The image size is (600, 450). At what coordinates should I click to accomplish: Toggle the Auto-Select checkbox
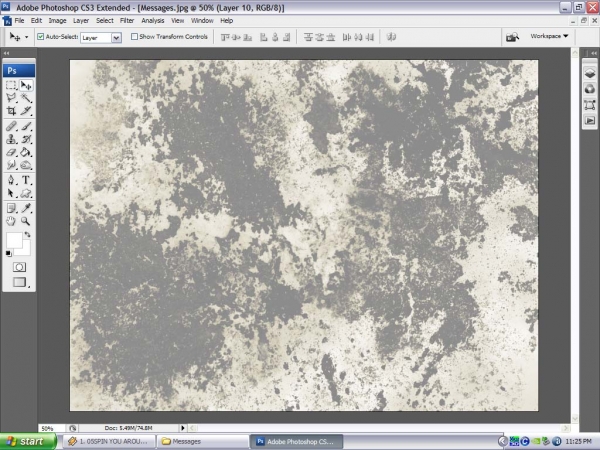click(x=41, y=37)
